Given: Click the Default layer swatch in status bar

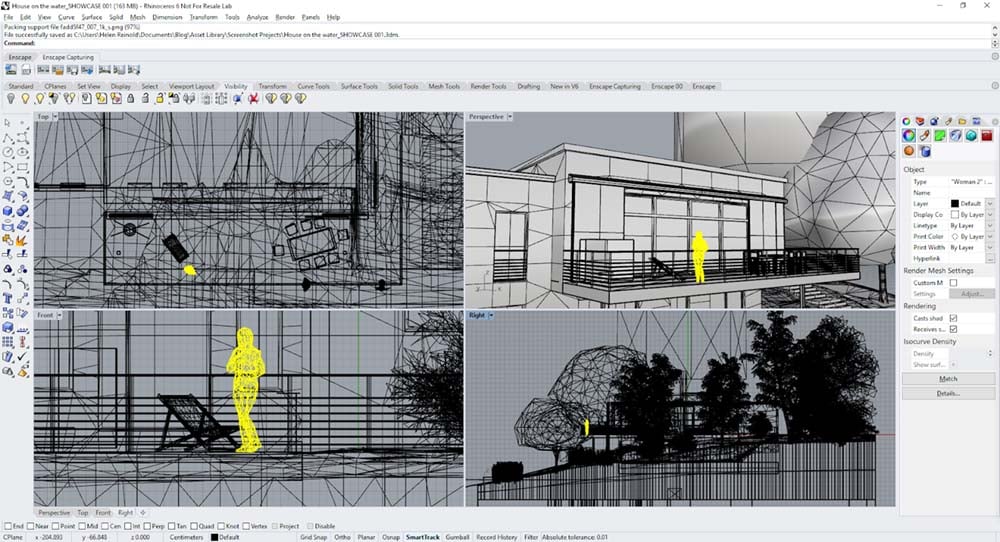Looking at the screenshot, I should 214,538.
